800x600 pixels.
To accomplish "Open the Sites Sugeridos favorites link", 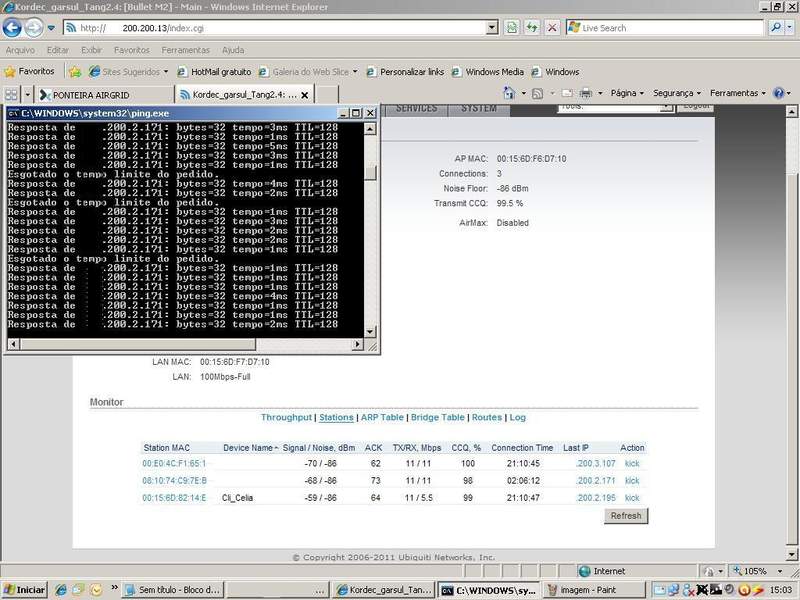I will [x=128, y=72].
